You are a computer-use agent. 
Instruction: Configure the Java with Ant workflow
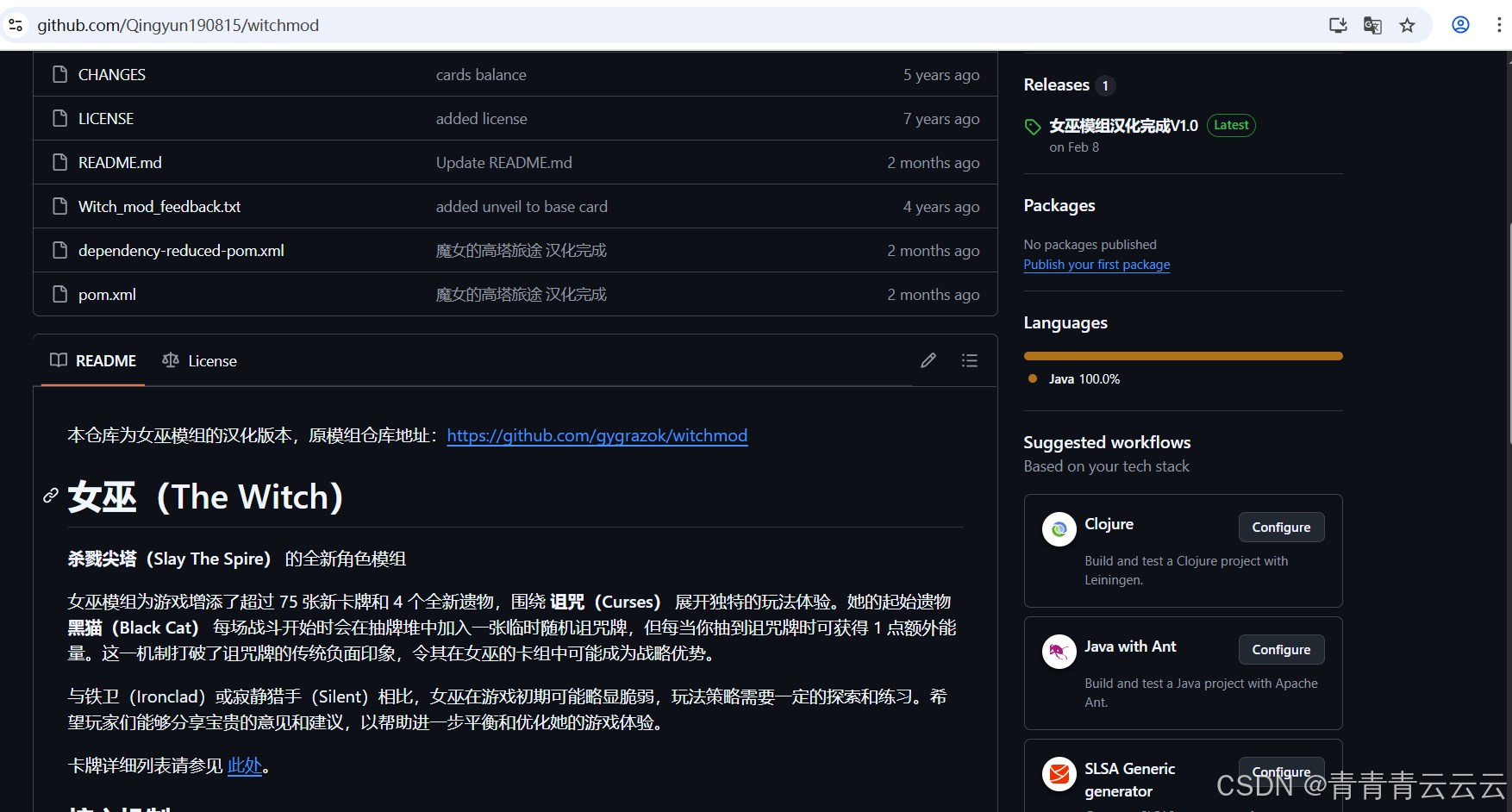point(1281,650)
